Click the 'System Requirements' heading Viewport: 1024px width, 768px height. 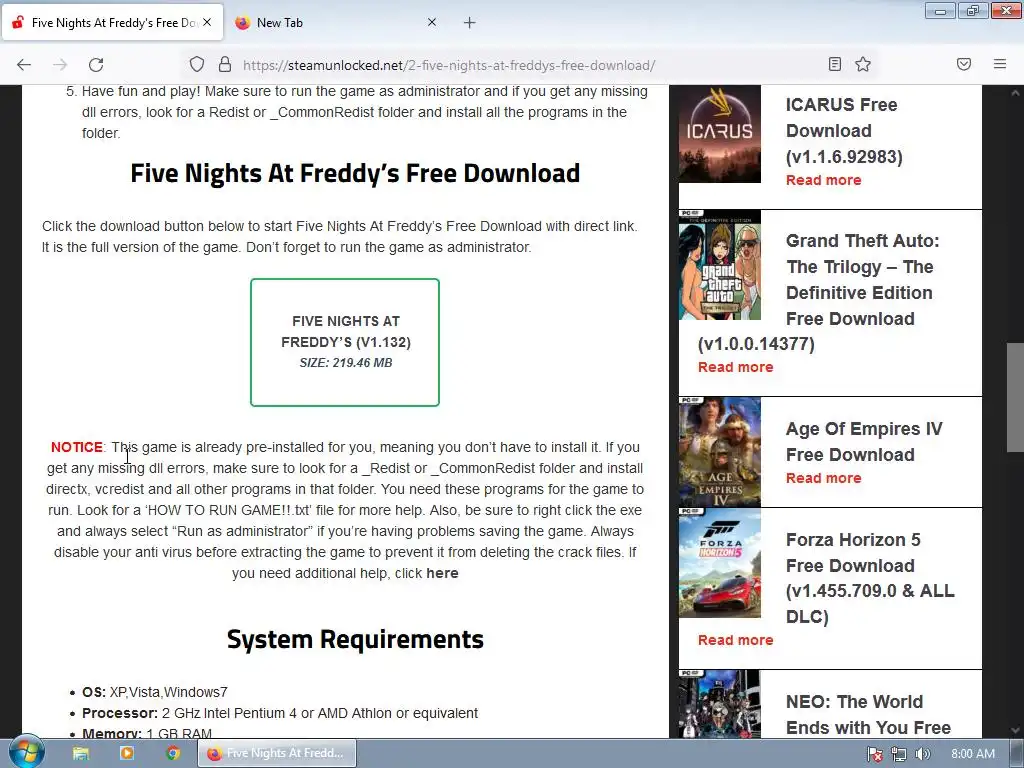point(355,639)
